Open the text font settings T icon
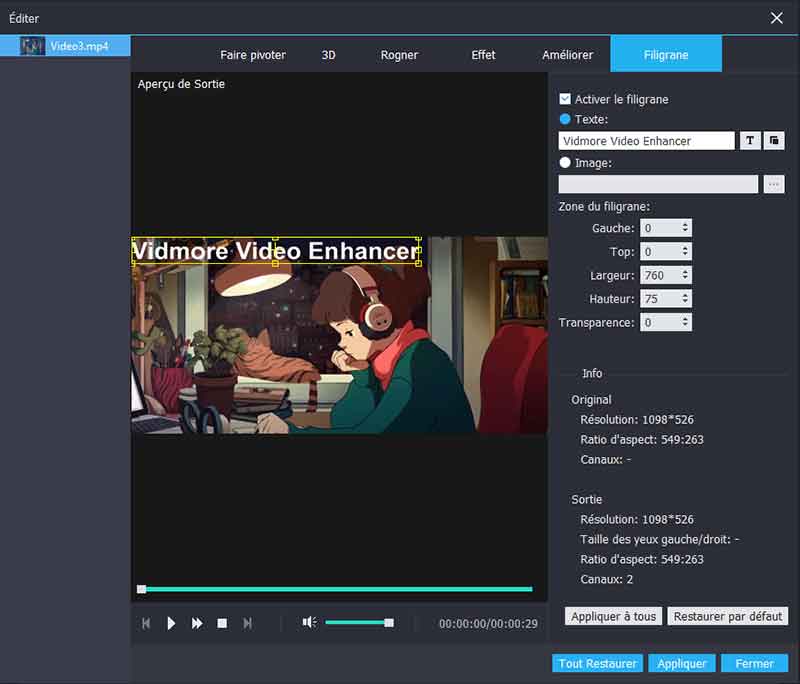This screenshot has height=684, width=800. click(750, 141)
